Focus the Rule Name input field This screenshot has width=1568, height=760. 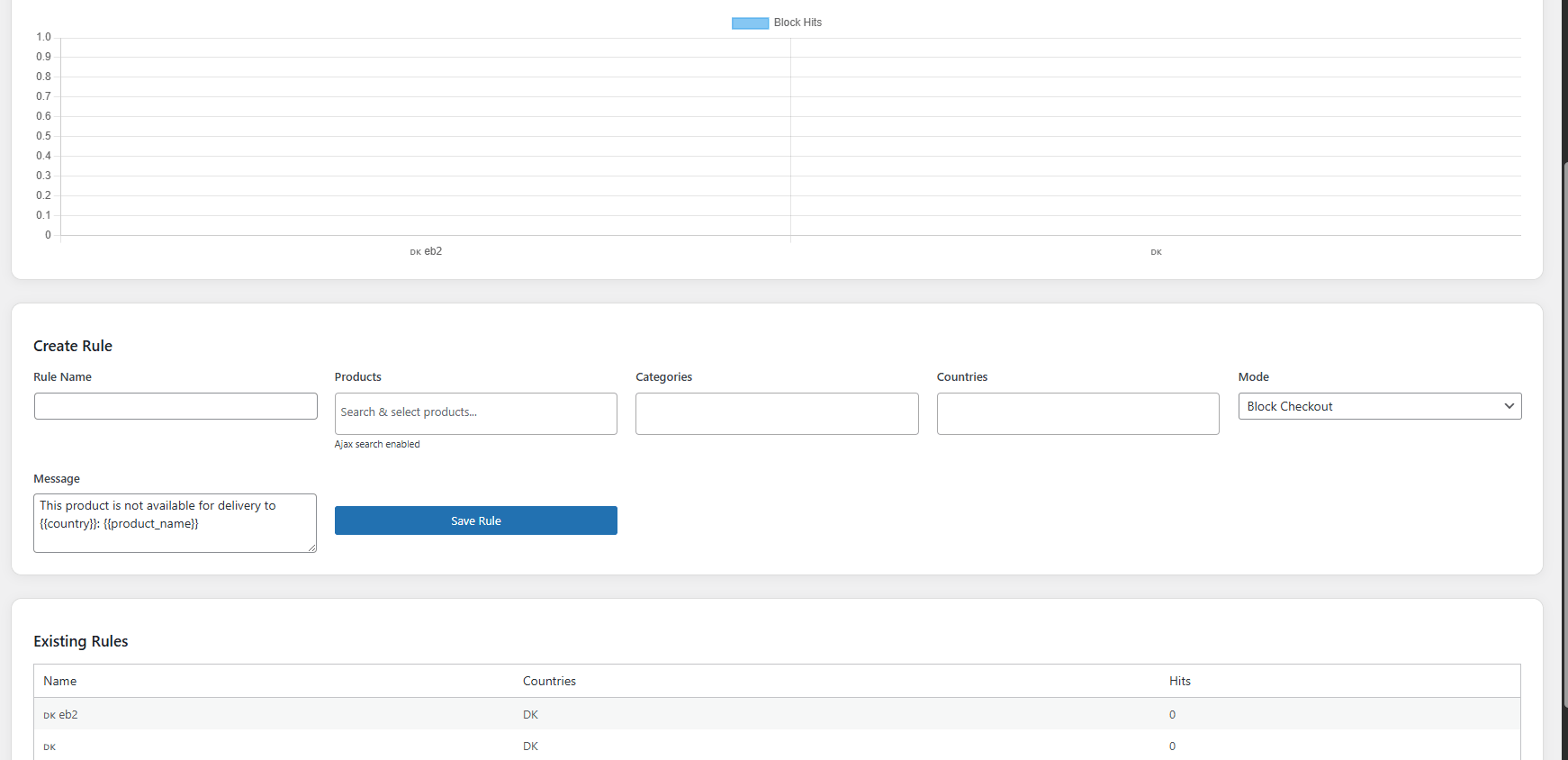pos(176,406)
